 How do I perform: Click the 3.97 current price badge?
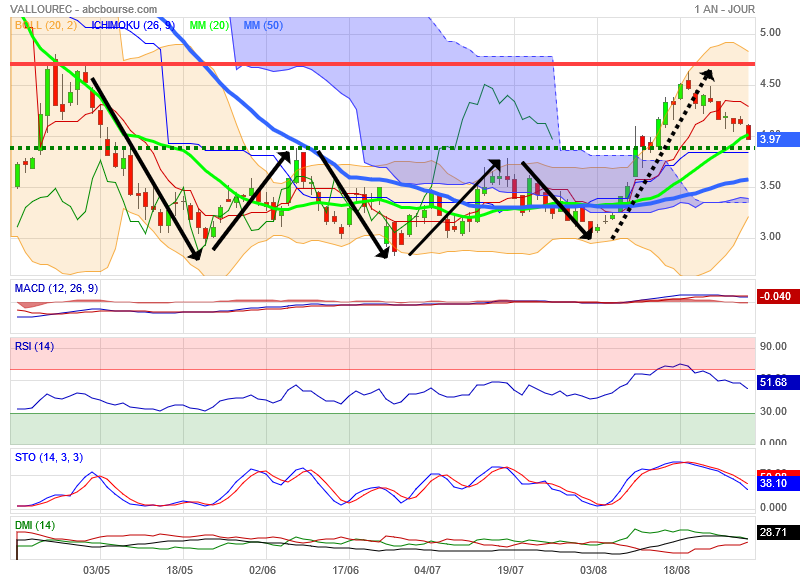(778, 139)
